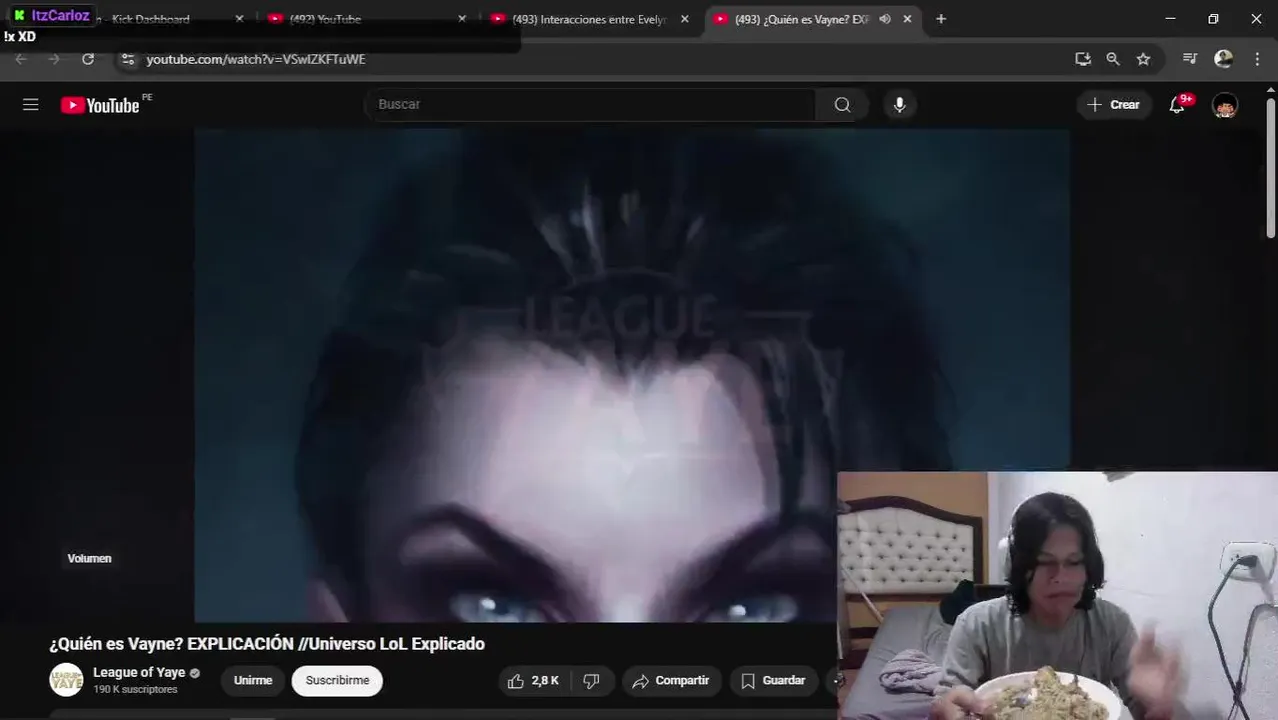Close the ¿Quién es Vayne? tab

907,19
